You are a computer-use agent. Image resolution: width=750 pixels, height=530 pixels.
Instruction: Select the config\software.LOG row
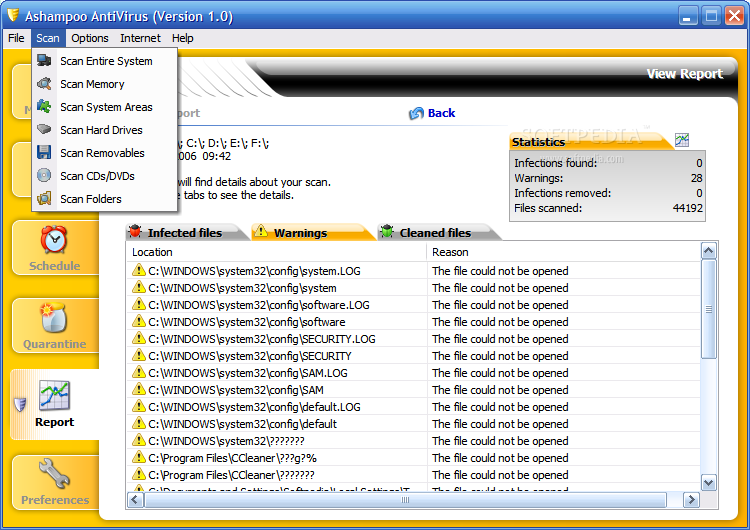click(414, 305)
